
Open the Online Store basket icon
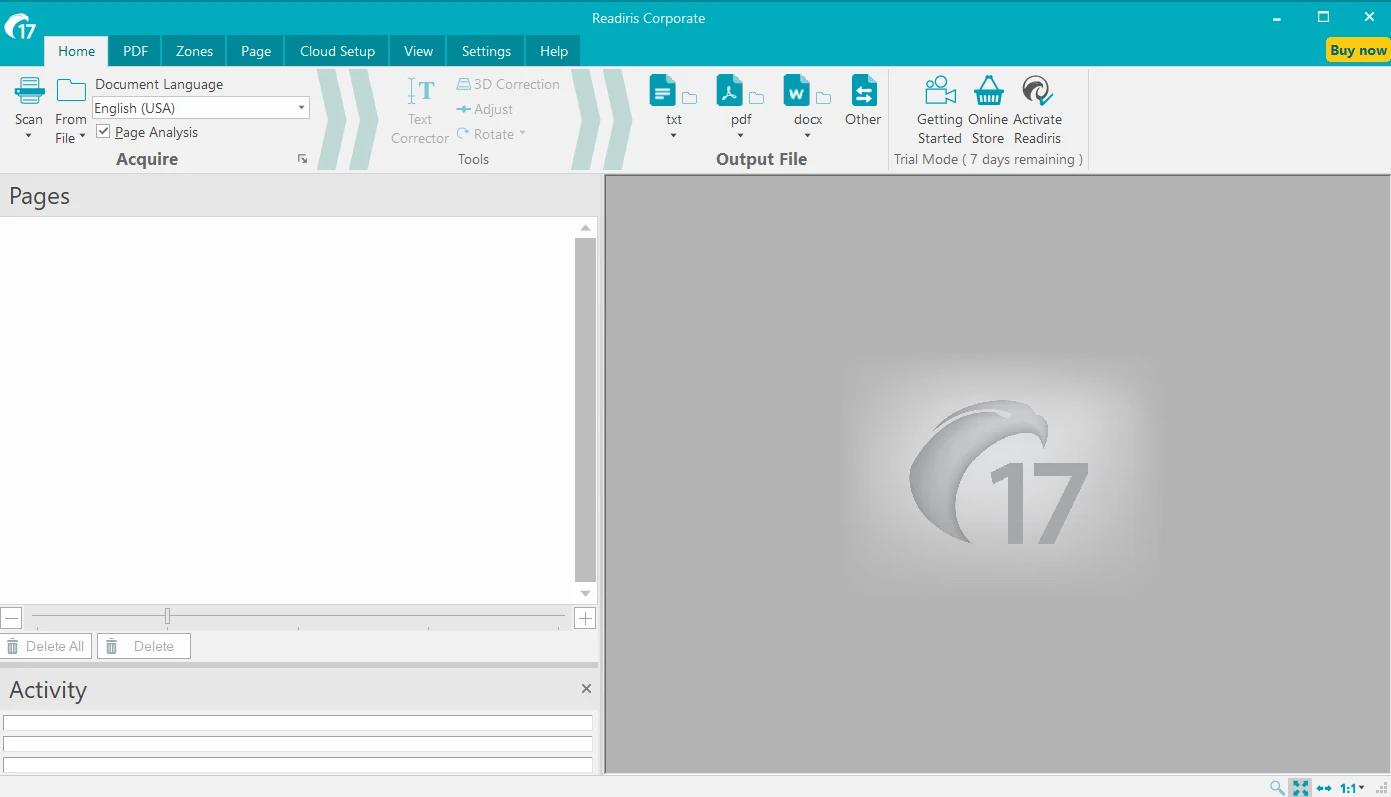coord(988,92)
